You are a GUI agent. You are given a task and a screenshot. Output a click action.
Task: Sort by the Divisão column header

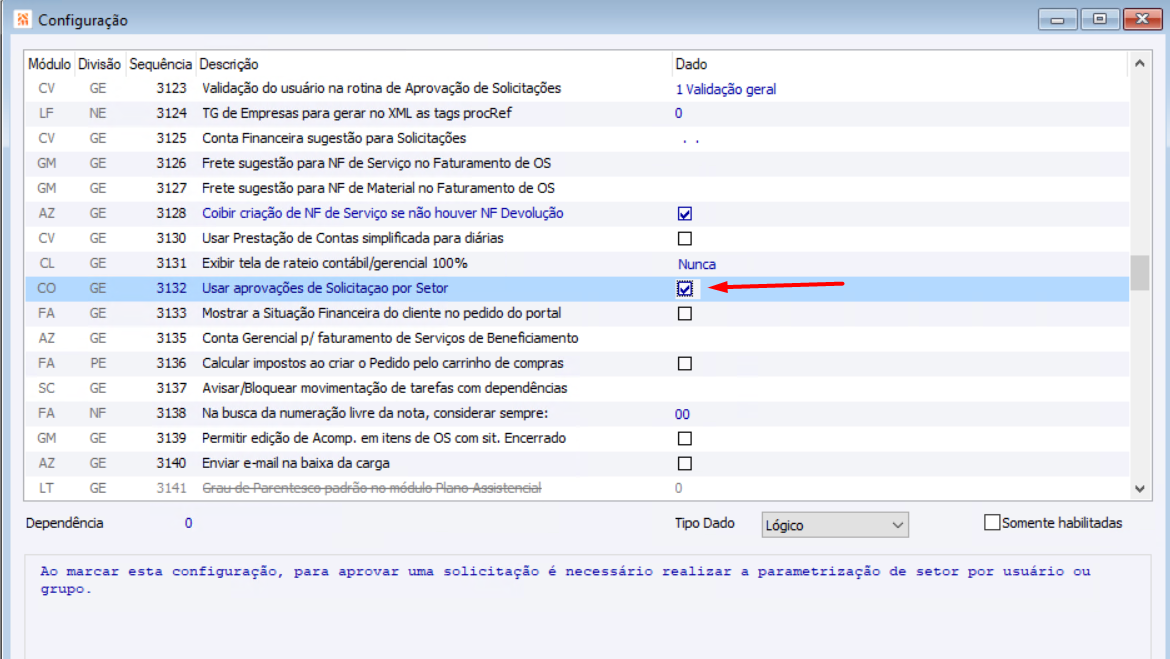(x=99, y=64)
